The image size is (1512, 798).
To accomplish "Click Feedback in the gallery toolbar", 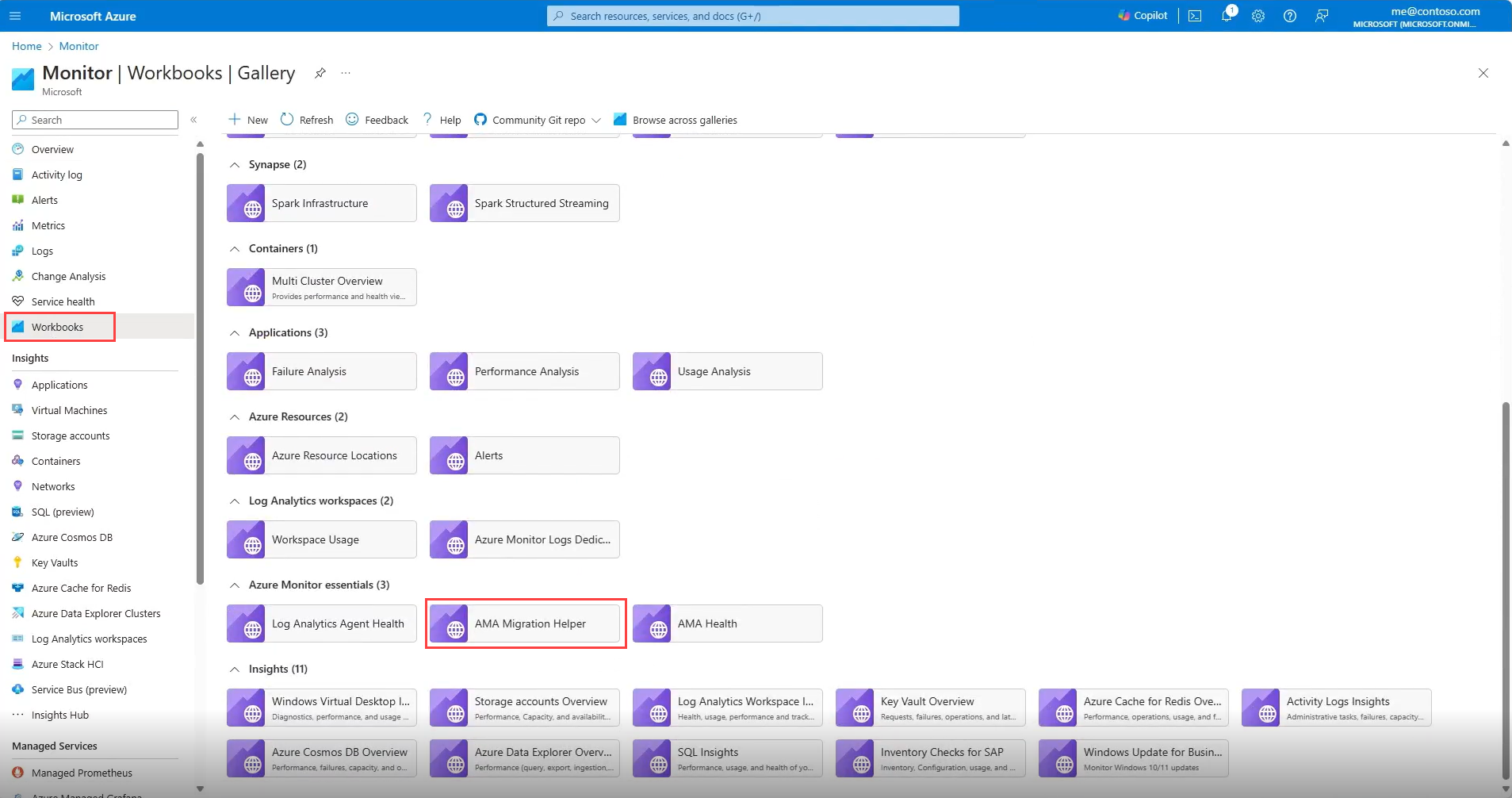I will coord(377,120).
